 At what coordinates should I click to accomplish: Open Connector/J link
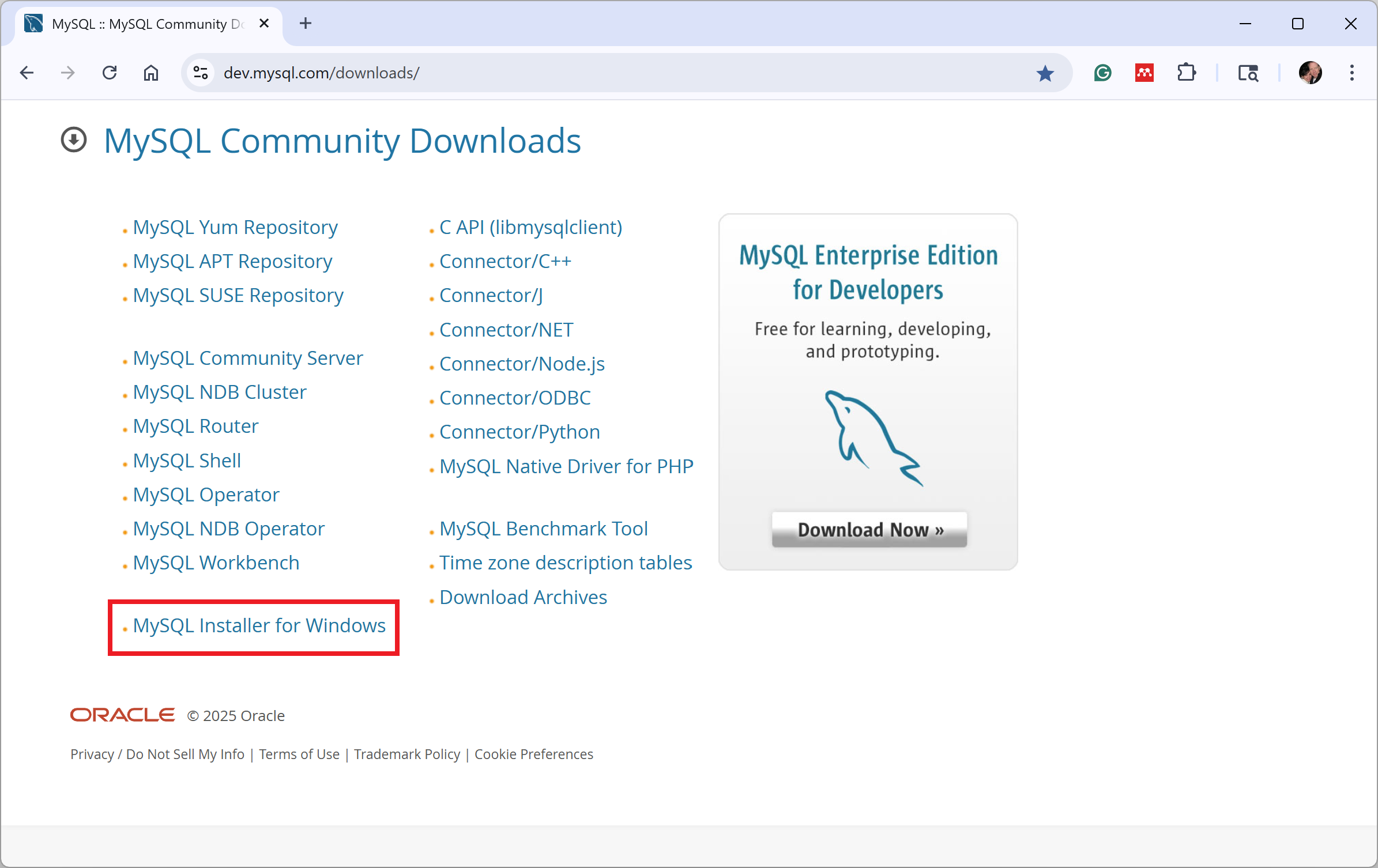[x=491, y=295]
